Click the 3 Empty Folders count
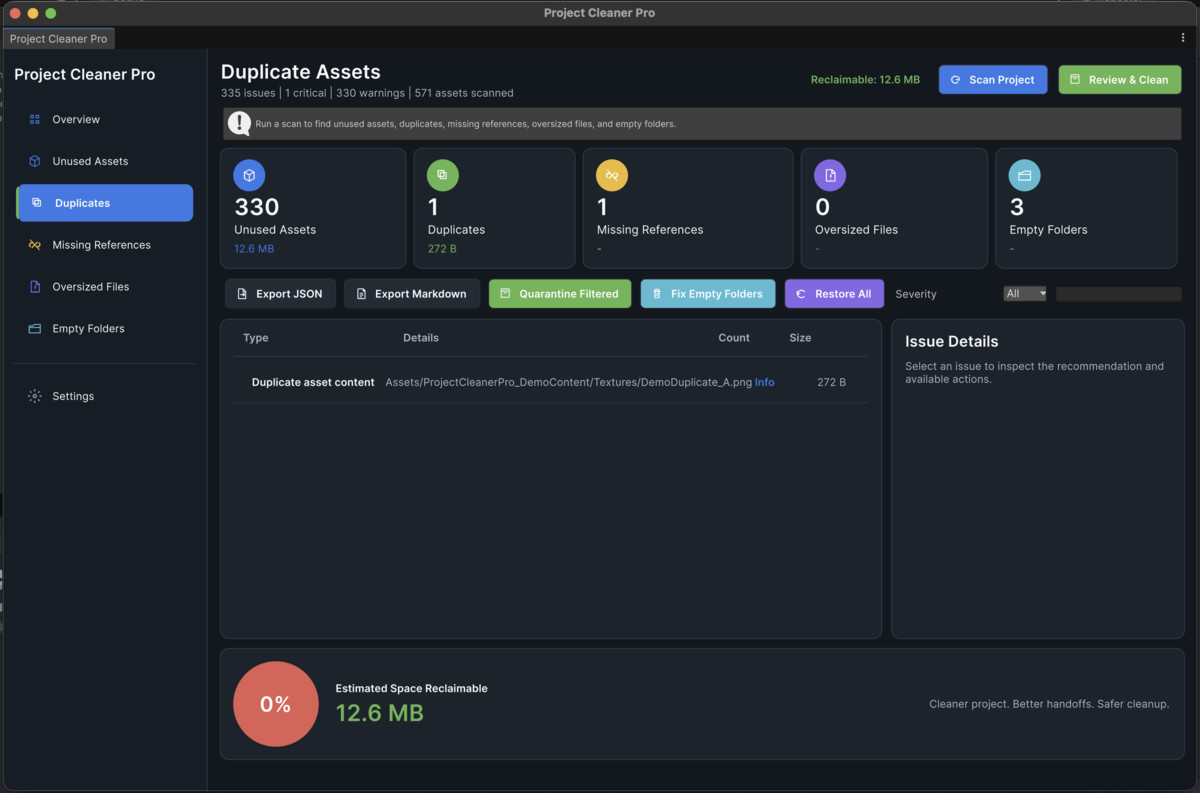 click(x=1017, y=207)
